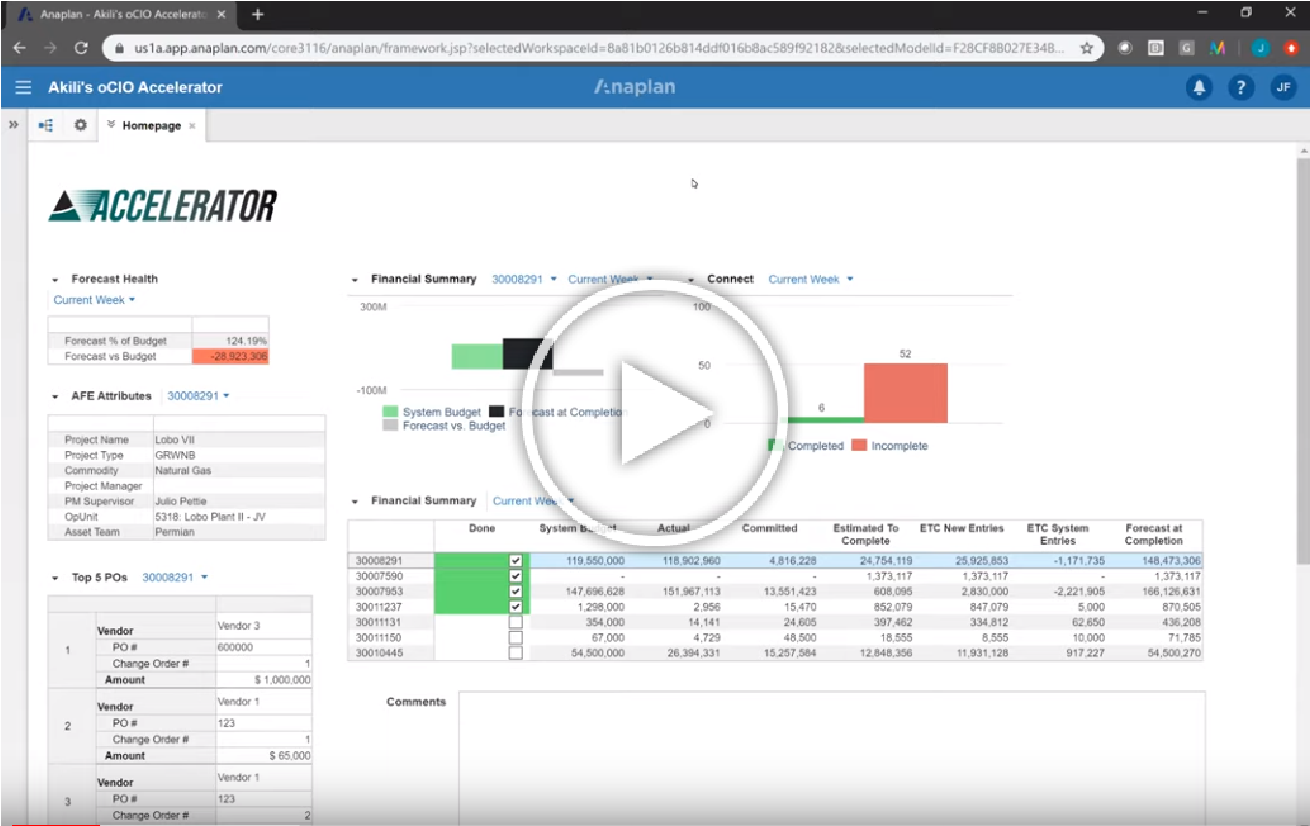Select Estimated To Complete column header
Screen dimensions: 1310x826
click(x=865, y=534)
